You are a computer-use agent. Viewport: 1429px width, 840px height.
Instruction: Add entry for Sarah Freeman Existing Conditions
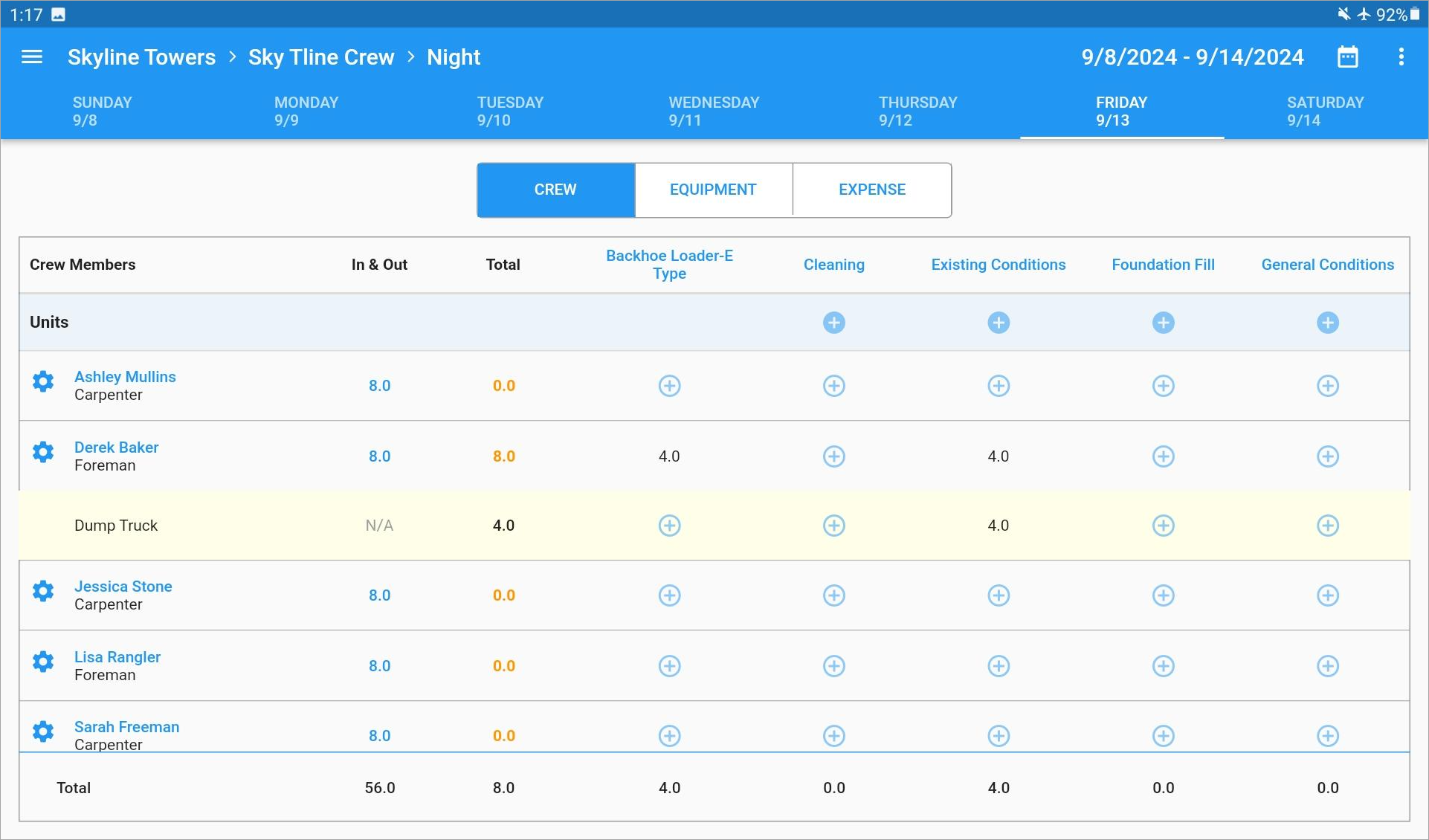click(998, 734)
